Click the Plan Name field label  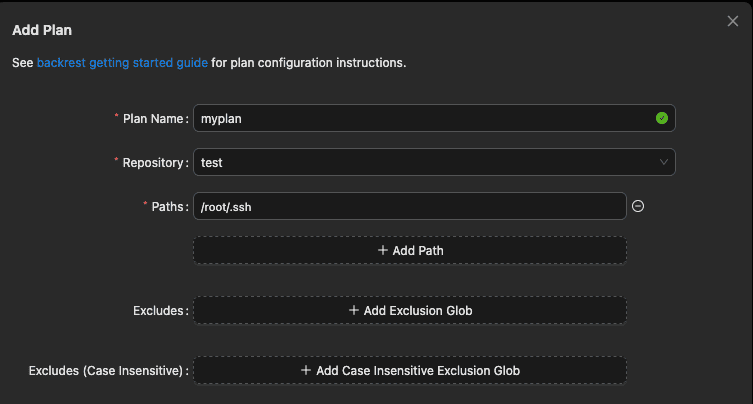coord(153,118)
